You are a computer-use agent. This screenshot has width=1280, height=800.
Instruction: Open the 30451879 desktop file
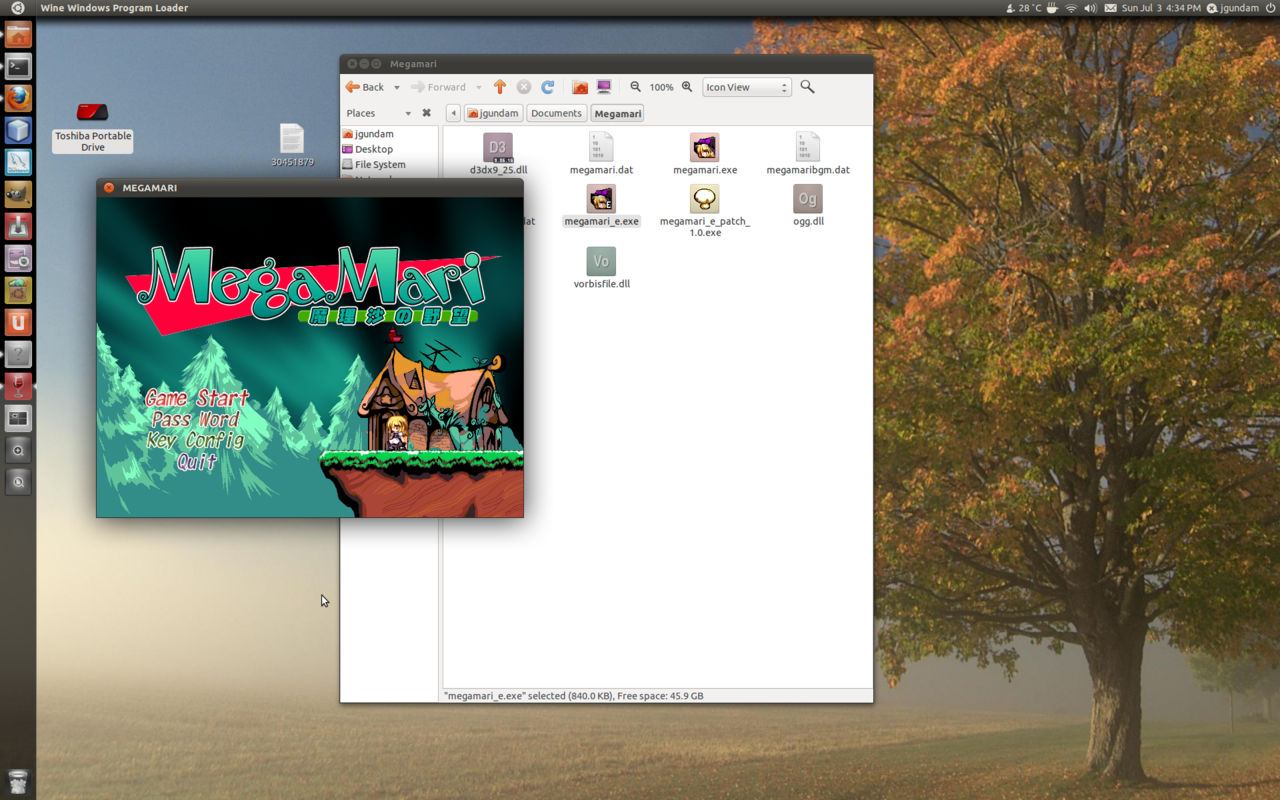click(x=292, y=145)
